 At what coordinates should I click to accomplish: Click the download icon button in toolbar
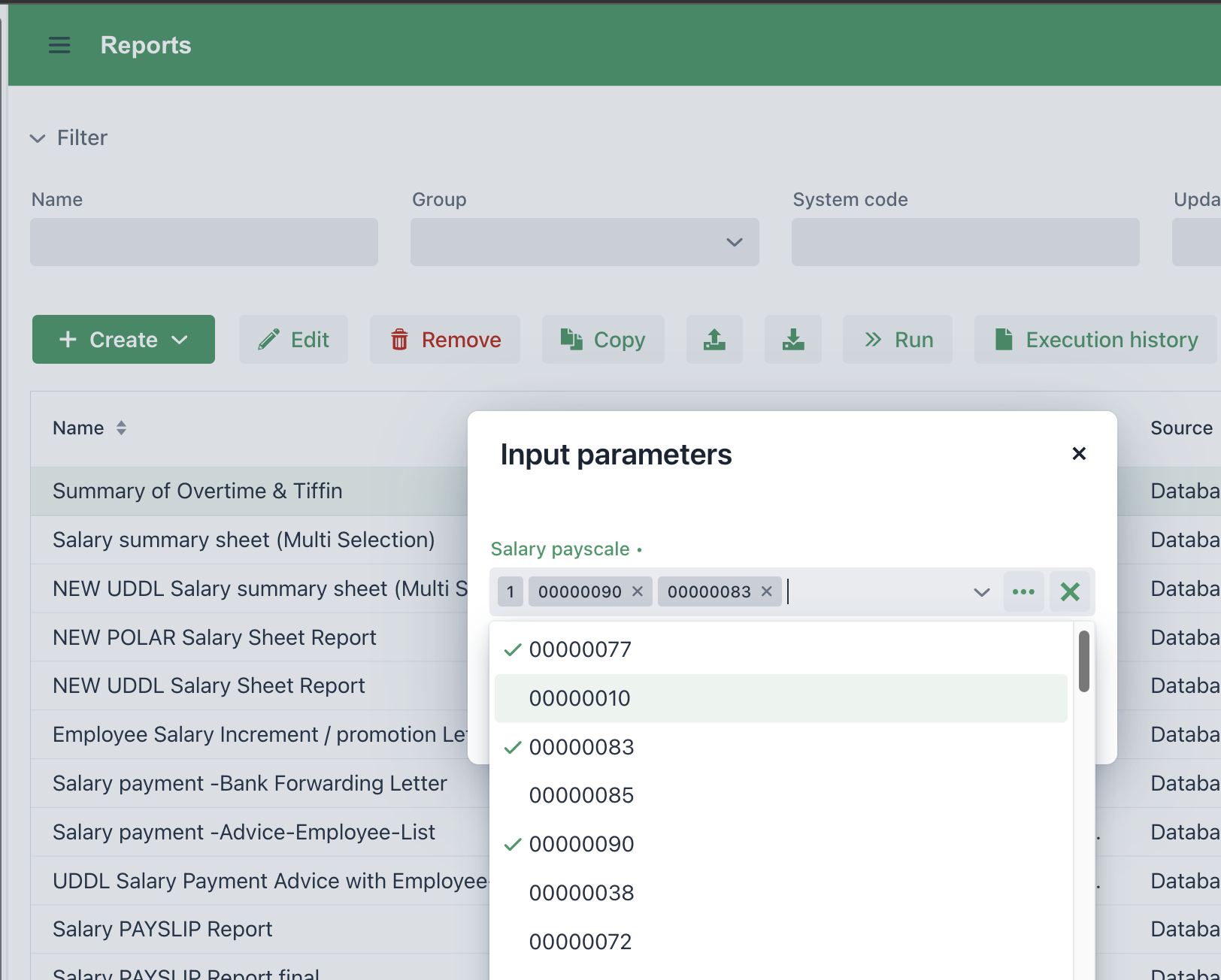pyautogui.click(x=792, y=340)
